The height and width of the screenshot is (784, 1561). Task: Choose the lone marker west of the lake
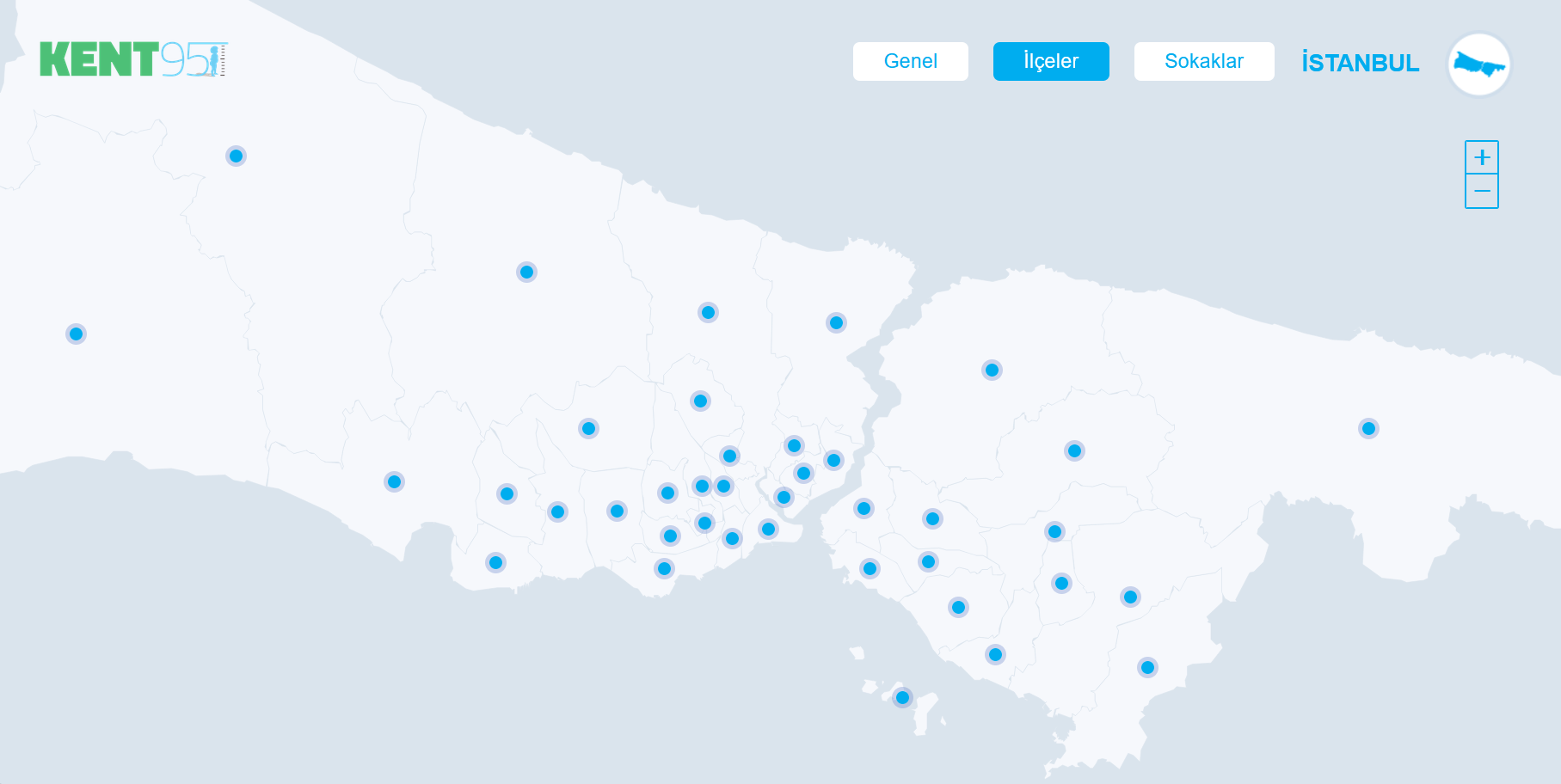point(394,481)
